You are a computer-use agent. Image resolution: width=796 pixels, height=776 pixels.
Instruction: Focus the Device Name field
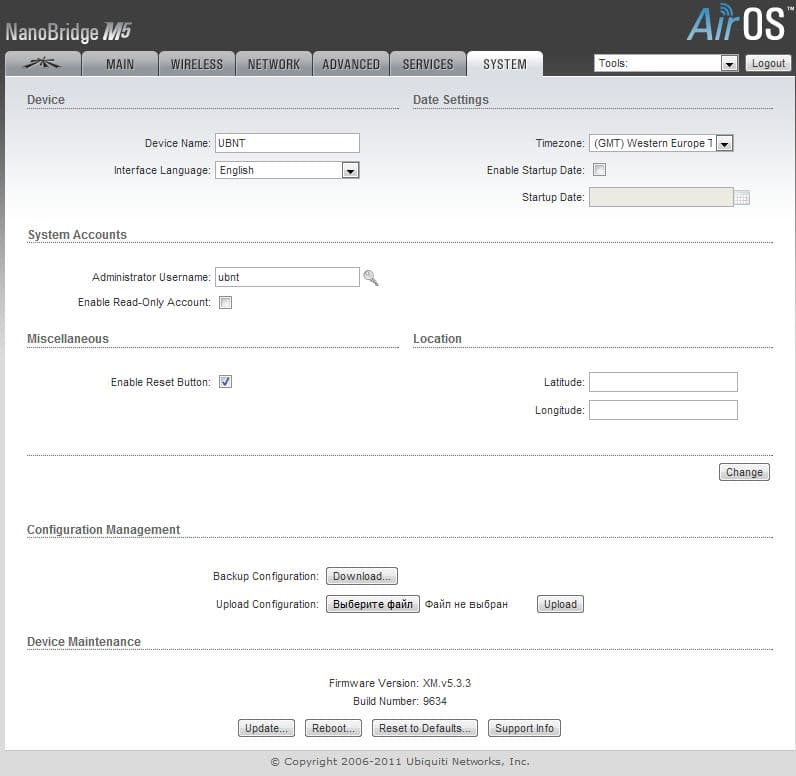coord(287,143)
